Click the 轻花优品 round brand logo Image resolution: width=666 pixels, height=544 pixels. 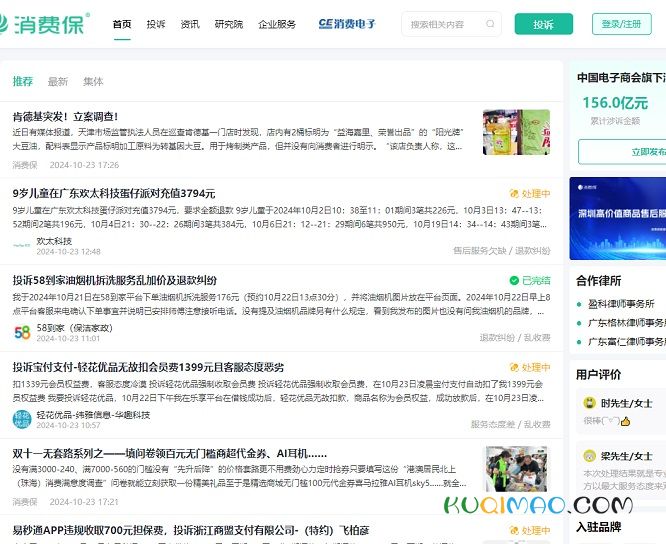click(x=22, y=419)
